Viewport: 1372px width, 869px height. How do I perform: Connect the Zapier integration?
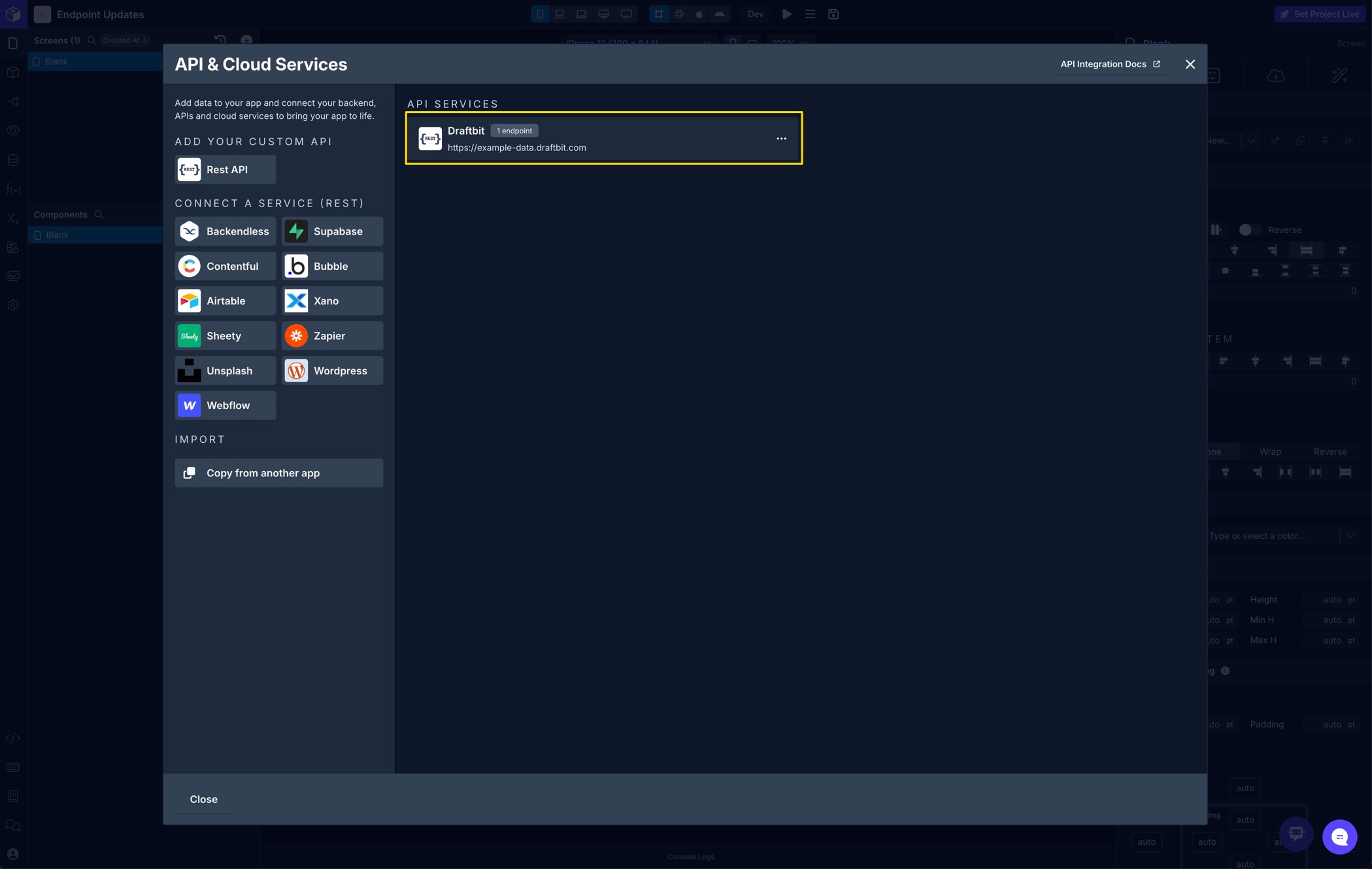[x=332, y=336]
